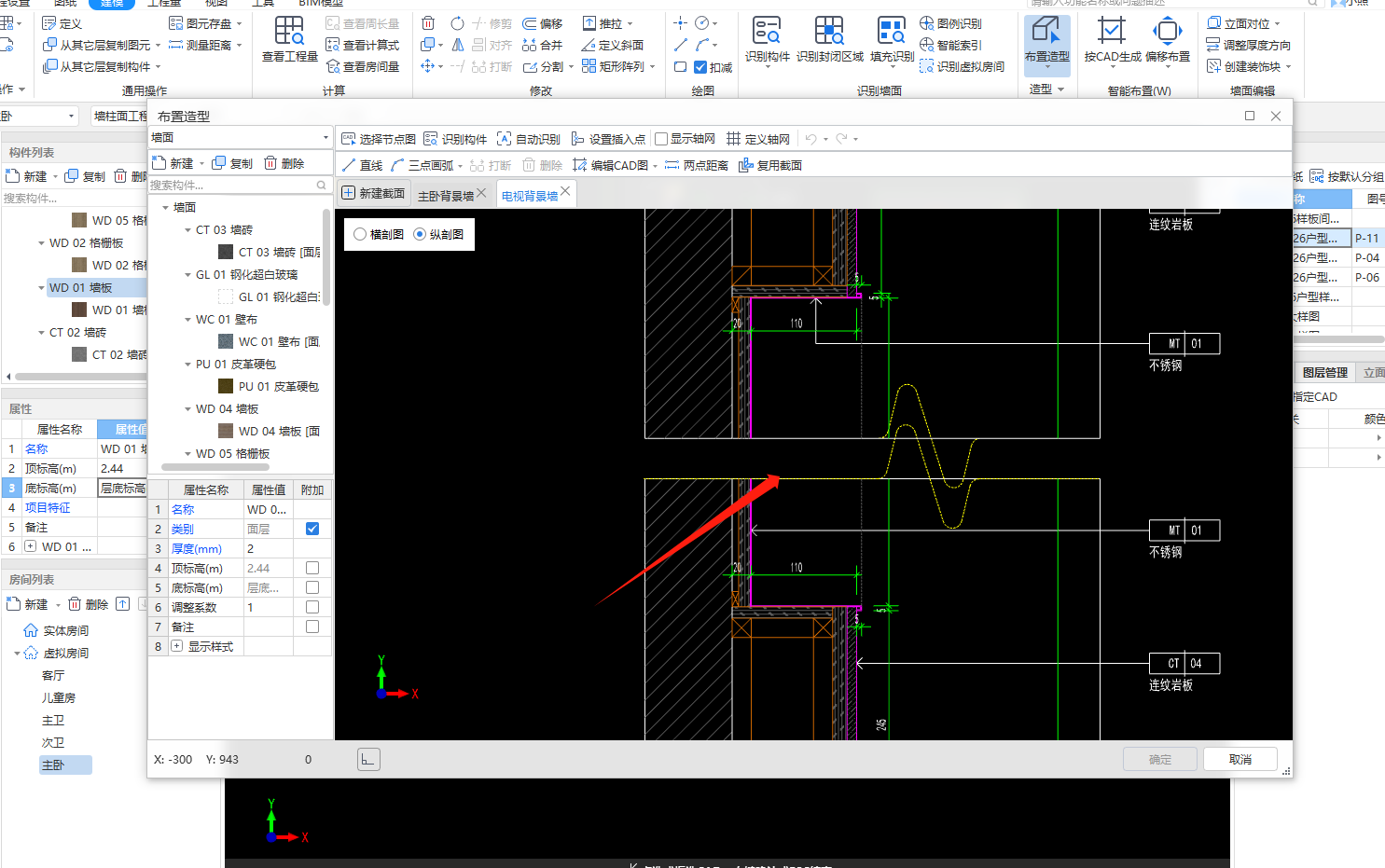Open the 按CAD生成 tool
Image resolution: width=1385 pixels, height=868 pixels.
pyautogui.click(x=1112, y=39)
